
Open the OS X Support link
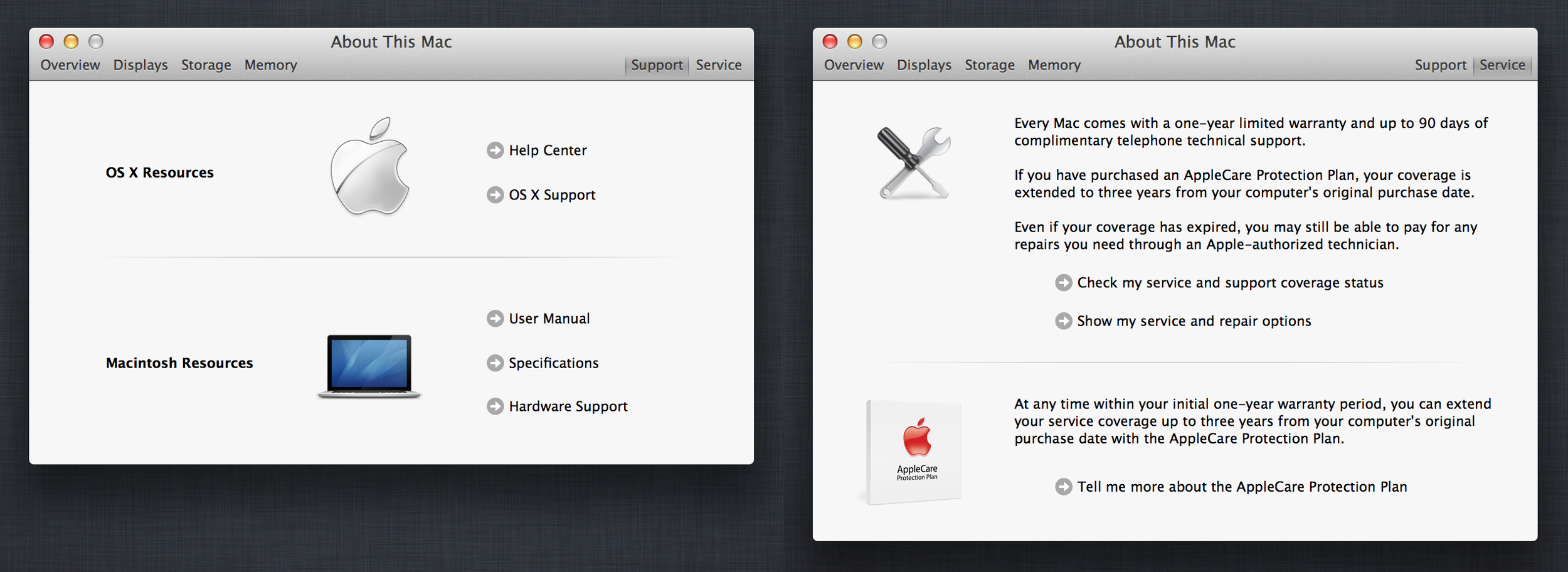tap(552, 195)
